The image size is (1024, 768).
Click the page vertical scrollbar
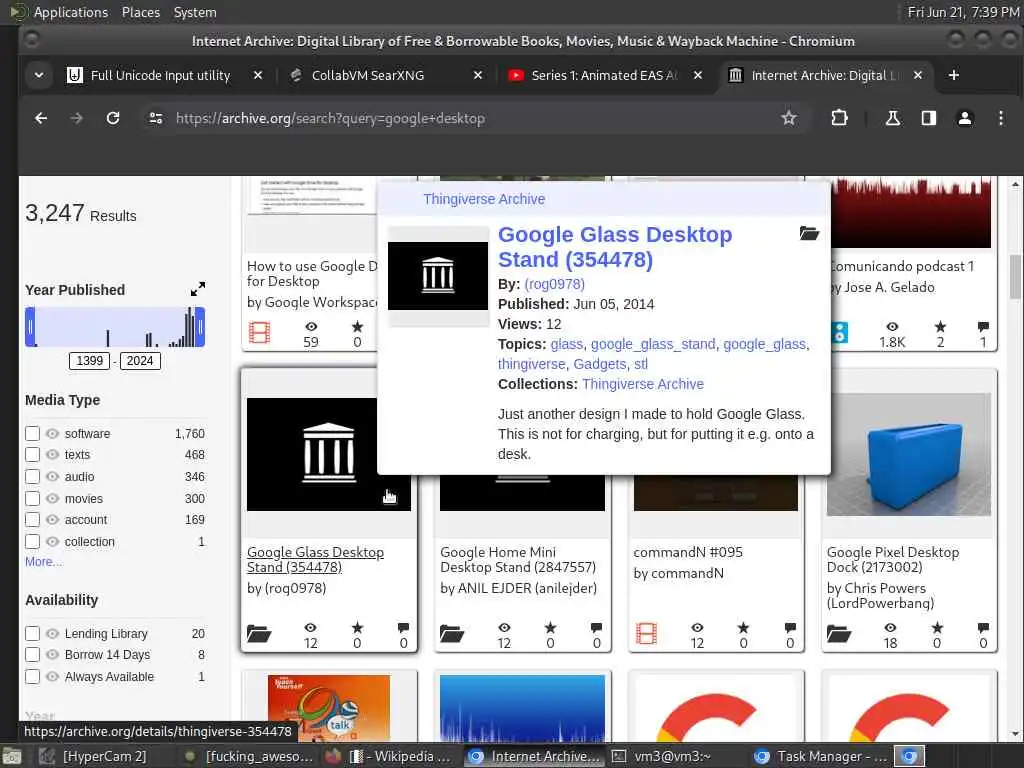tap(1016, 276)
